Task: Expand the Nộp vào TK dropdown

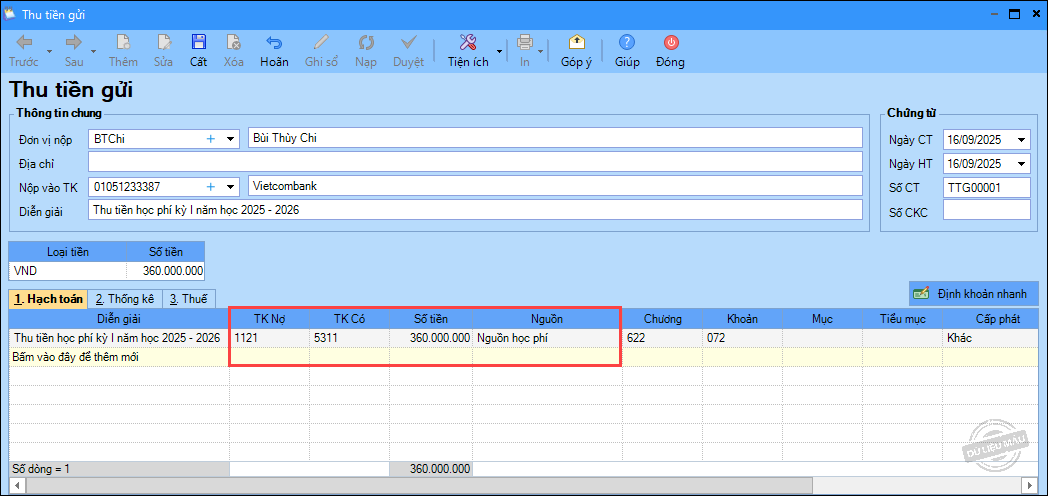Action: (x=231, y=186)
